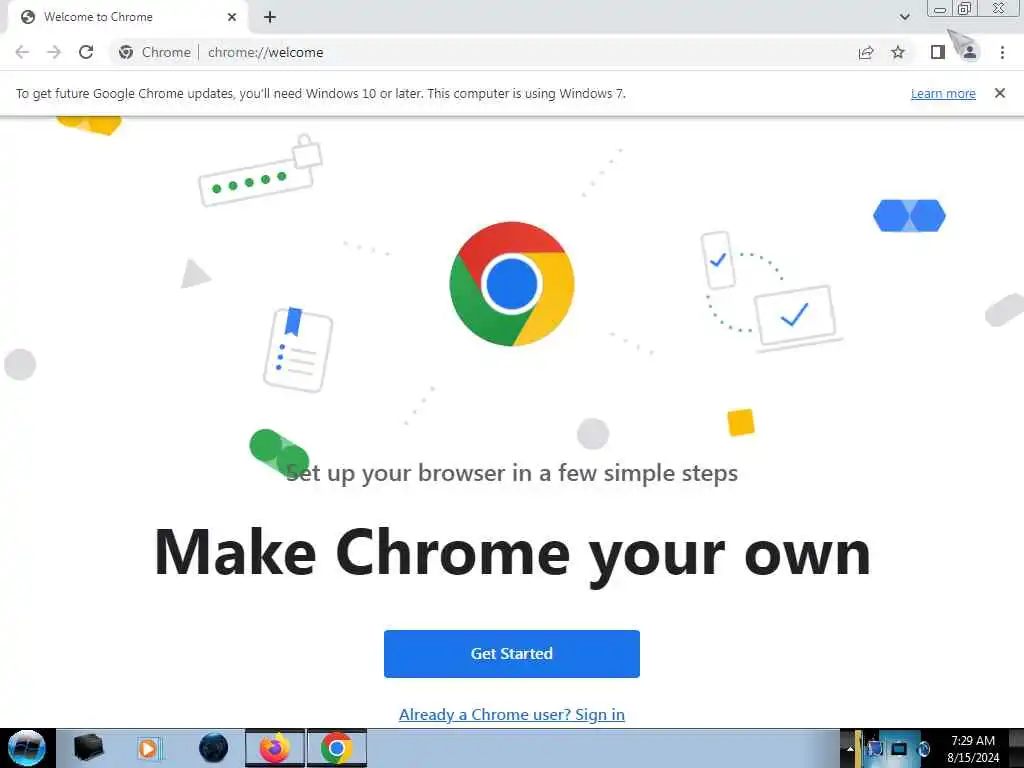This screenshot has height=768, width=1024.
Task: Restore down the Chrome window
Action: 964,9
